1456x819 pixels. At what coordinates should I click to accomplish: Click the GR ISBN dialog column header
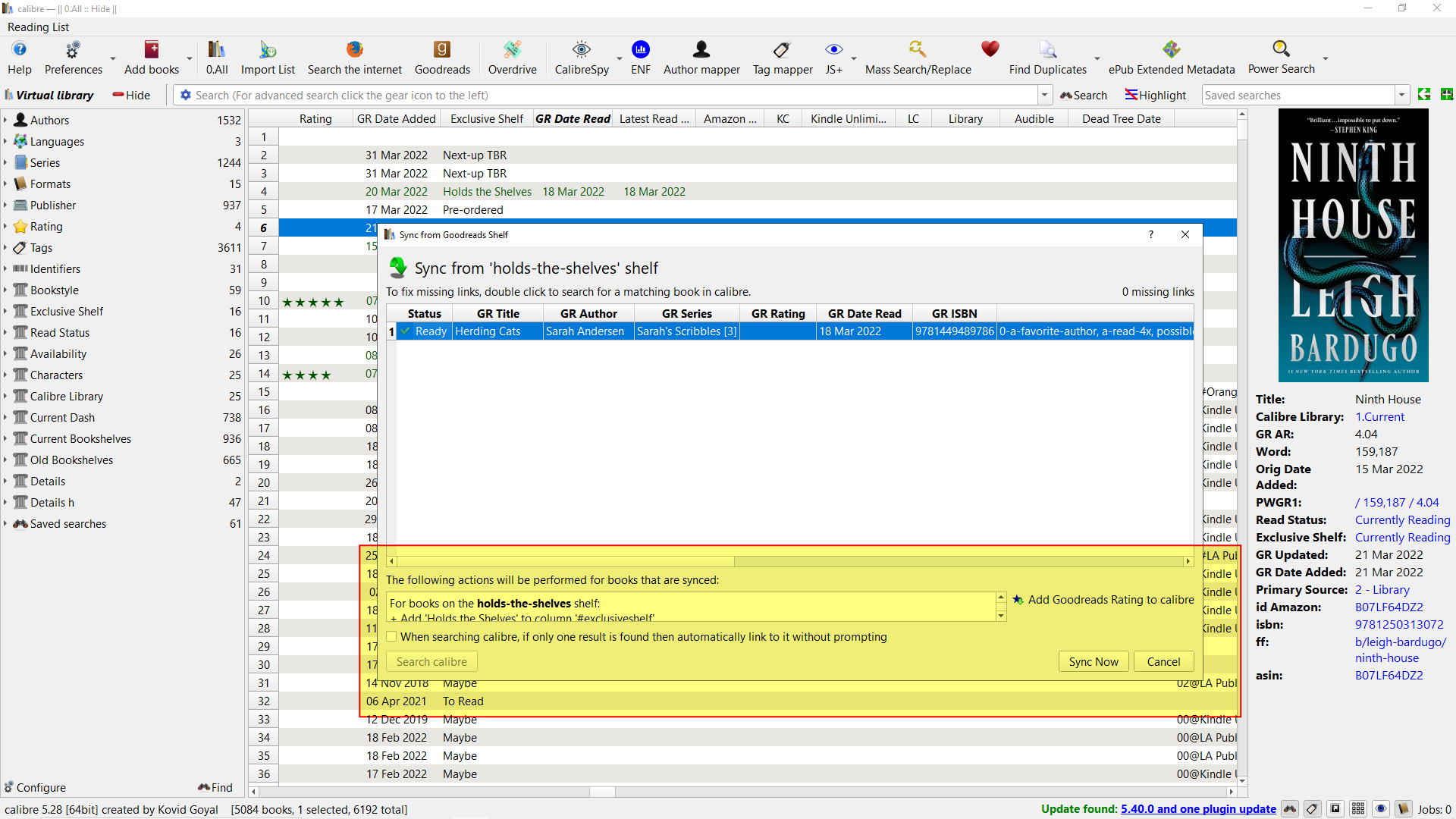(954, 313)
